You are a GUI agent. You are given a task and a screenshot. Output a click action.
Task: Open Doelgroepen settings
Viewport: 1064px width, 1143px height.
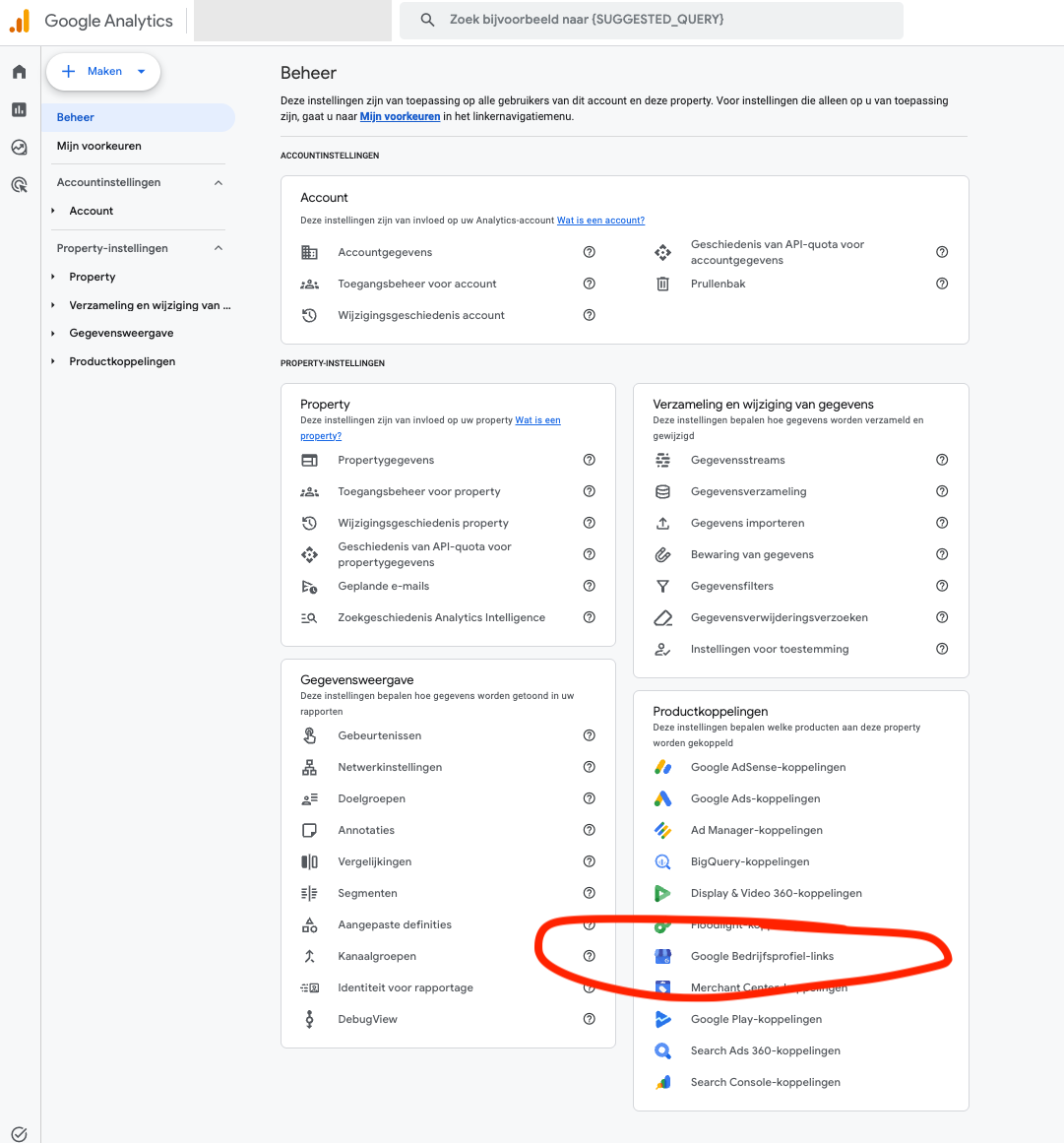(x=371, y=798)
